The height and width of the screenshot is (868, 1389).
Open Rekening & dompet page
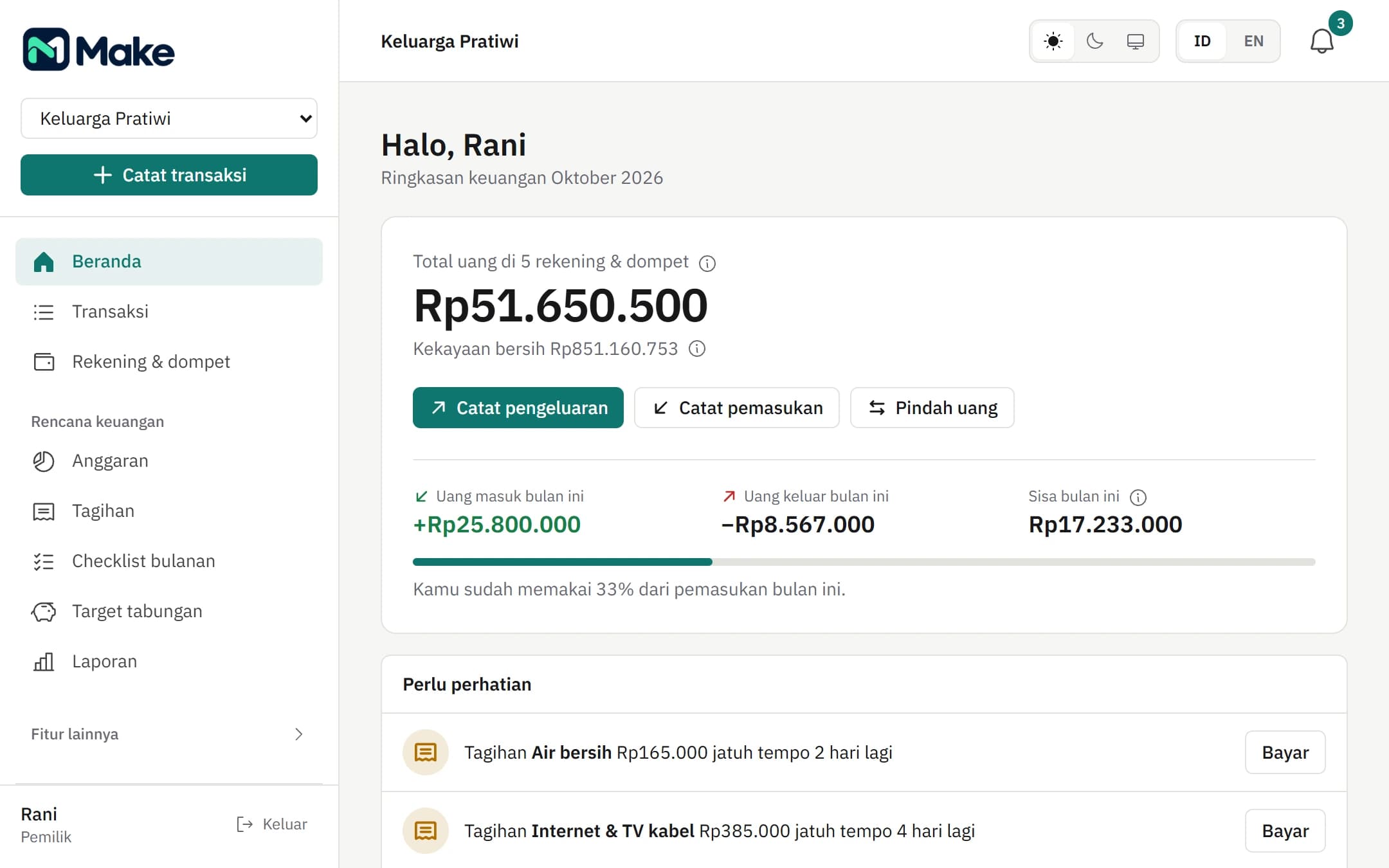coord(169,362)
